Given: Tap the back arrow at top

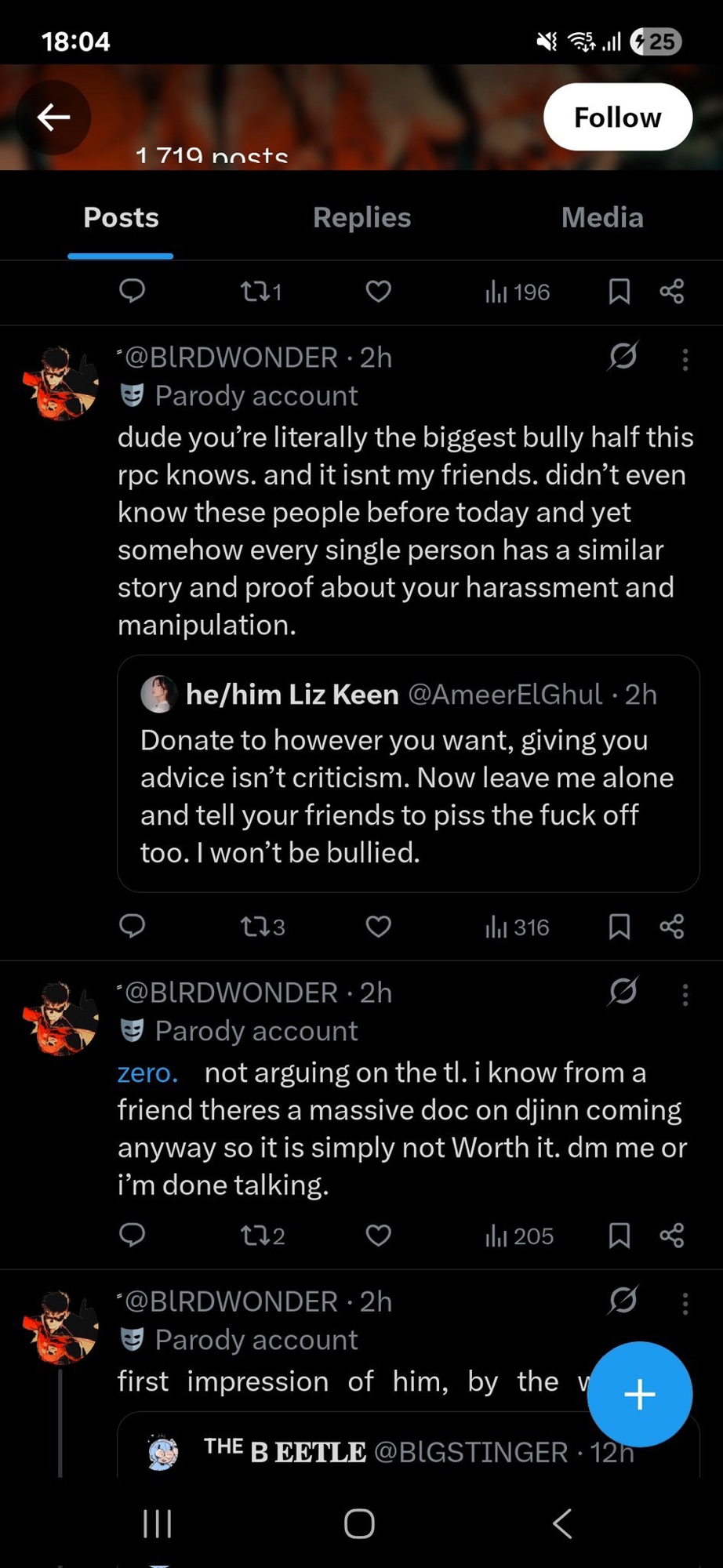Looking at the screenshot, I should (x=53, y=118).
